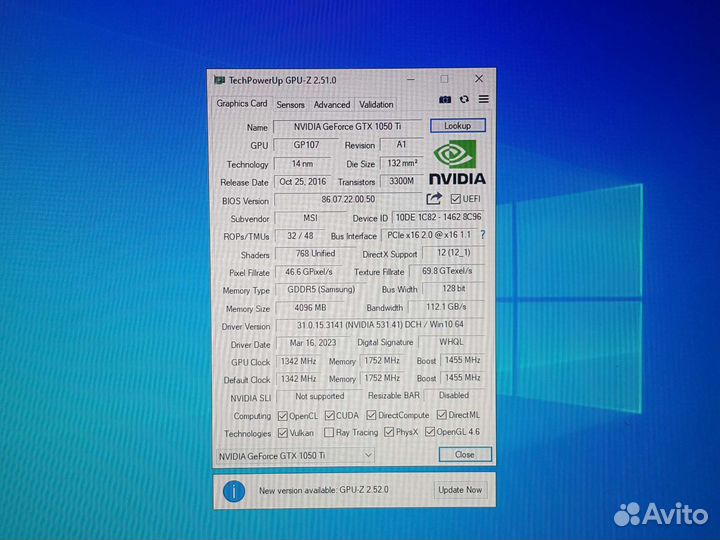Click the GPU-Z title bar app icon
720x540 pixels.
(x=219, y=80)
